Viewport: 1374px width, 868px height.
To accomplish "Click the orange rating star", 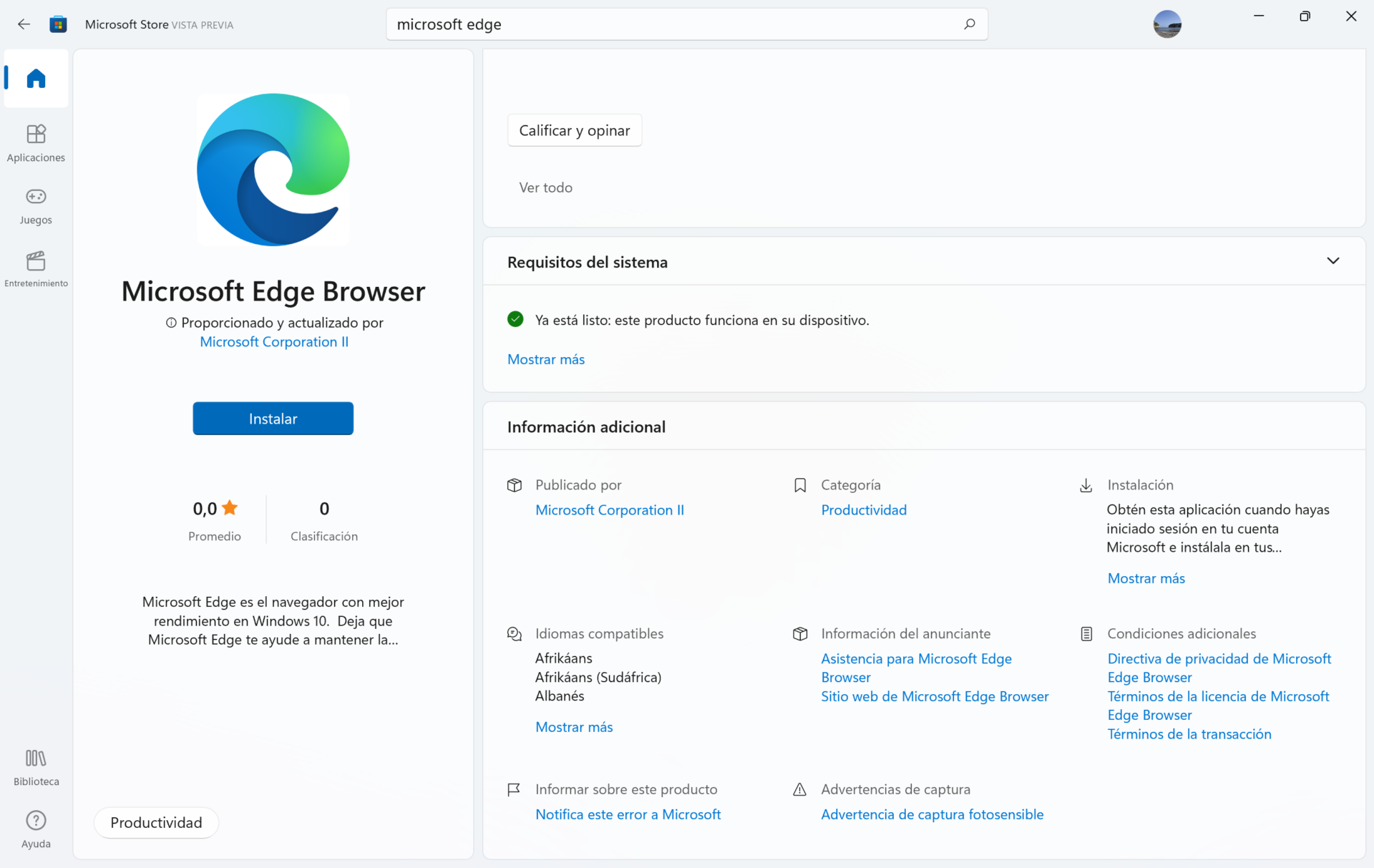I will 230,507.
